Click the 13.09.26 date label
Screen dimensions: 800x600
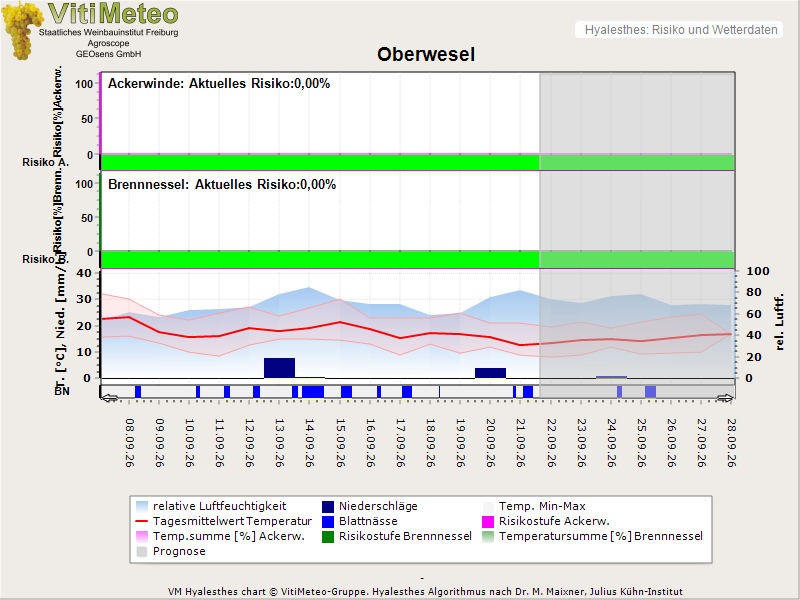(280, 443)
